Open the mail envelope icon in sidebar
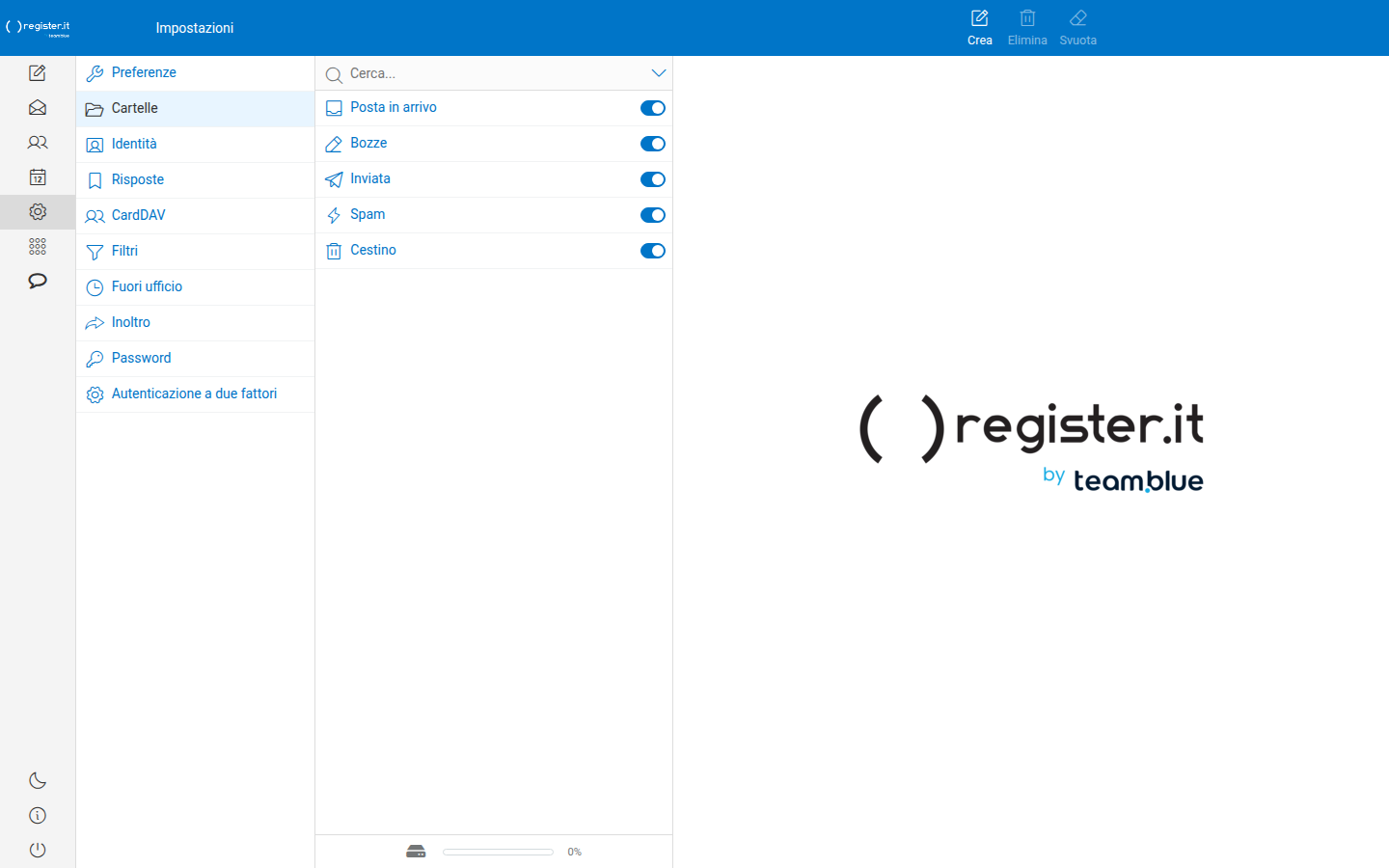 tap(38, 108)
